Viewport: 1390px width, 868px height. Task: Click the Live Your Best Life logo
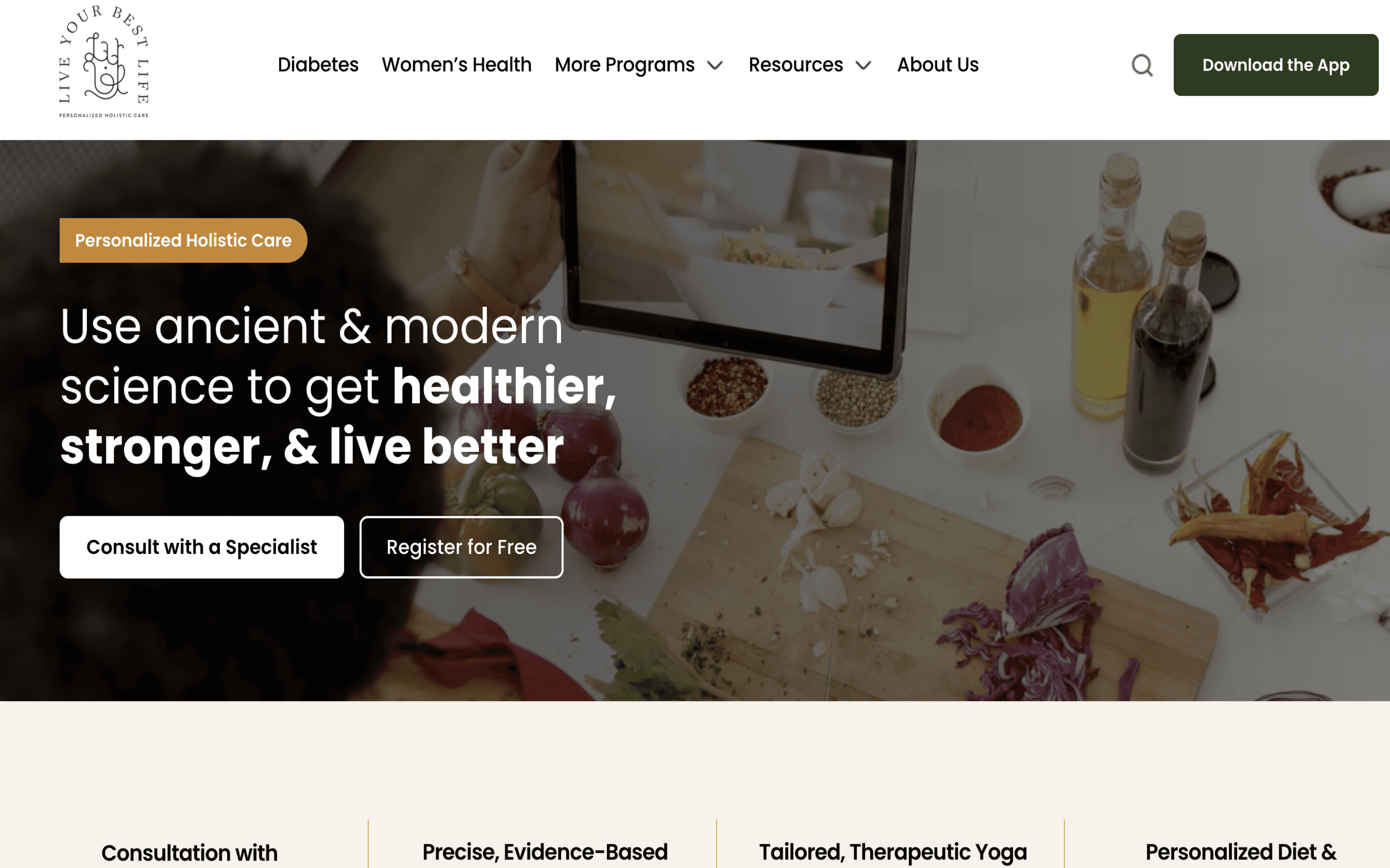click(x=104, y=61)
